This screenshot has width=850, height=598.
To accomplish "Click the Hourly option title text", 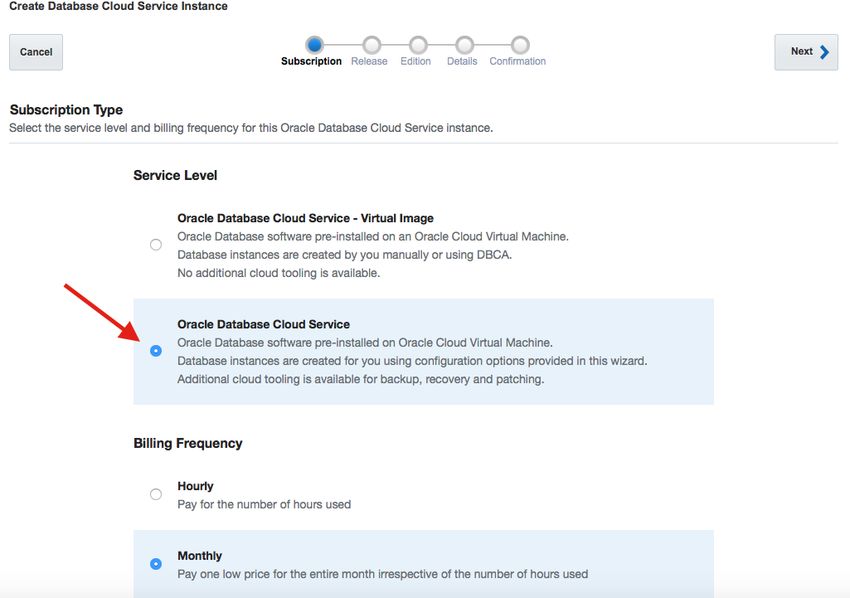I will pyautogui.click(x=195, y=486).
